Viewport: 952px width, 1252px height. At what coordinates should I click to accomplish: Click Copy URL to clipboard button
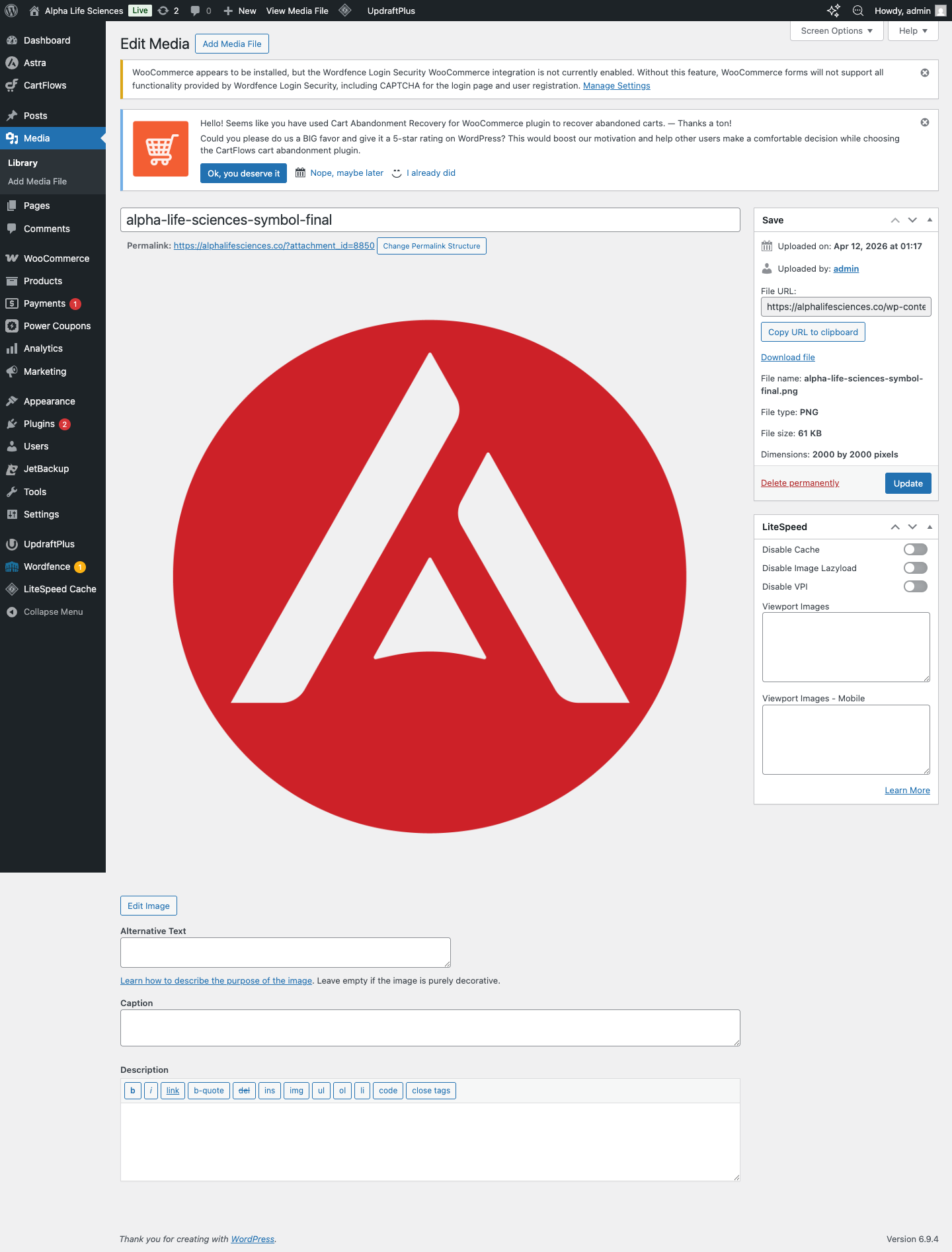click(813, 332)
